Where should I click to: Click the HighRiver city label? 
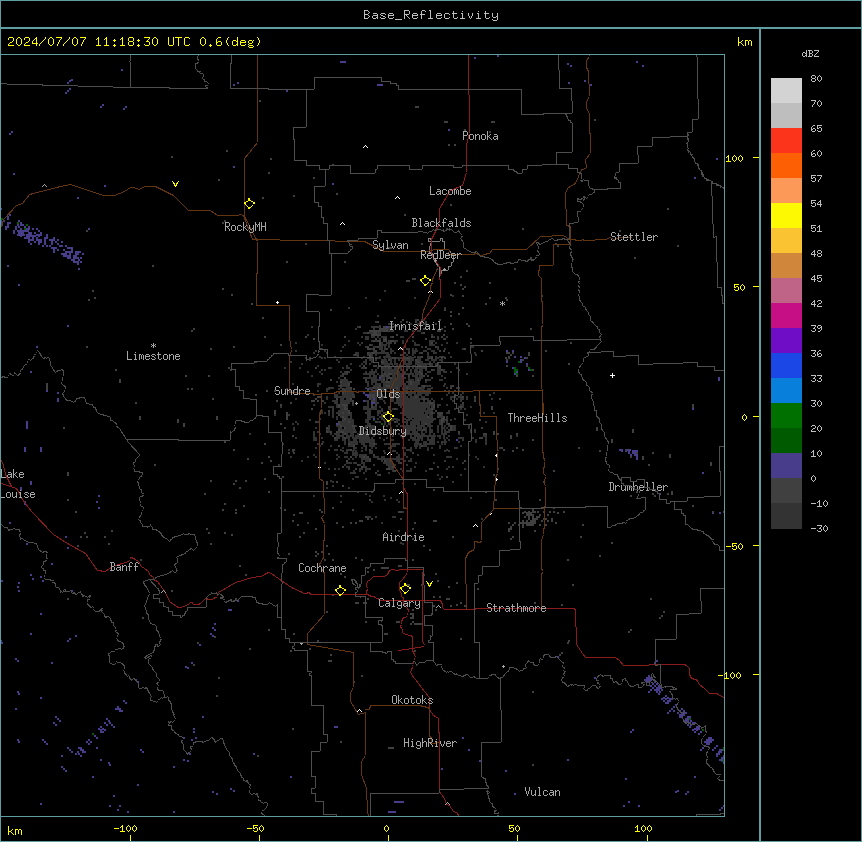tap(430, 743)
